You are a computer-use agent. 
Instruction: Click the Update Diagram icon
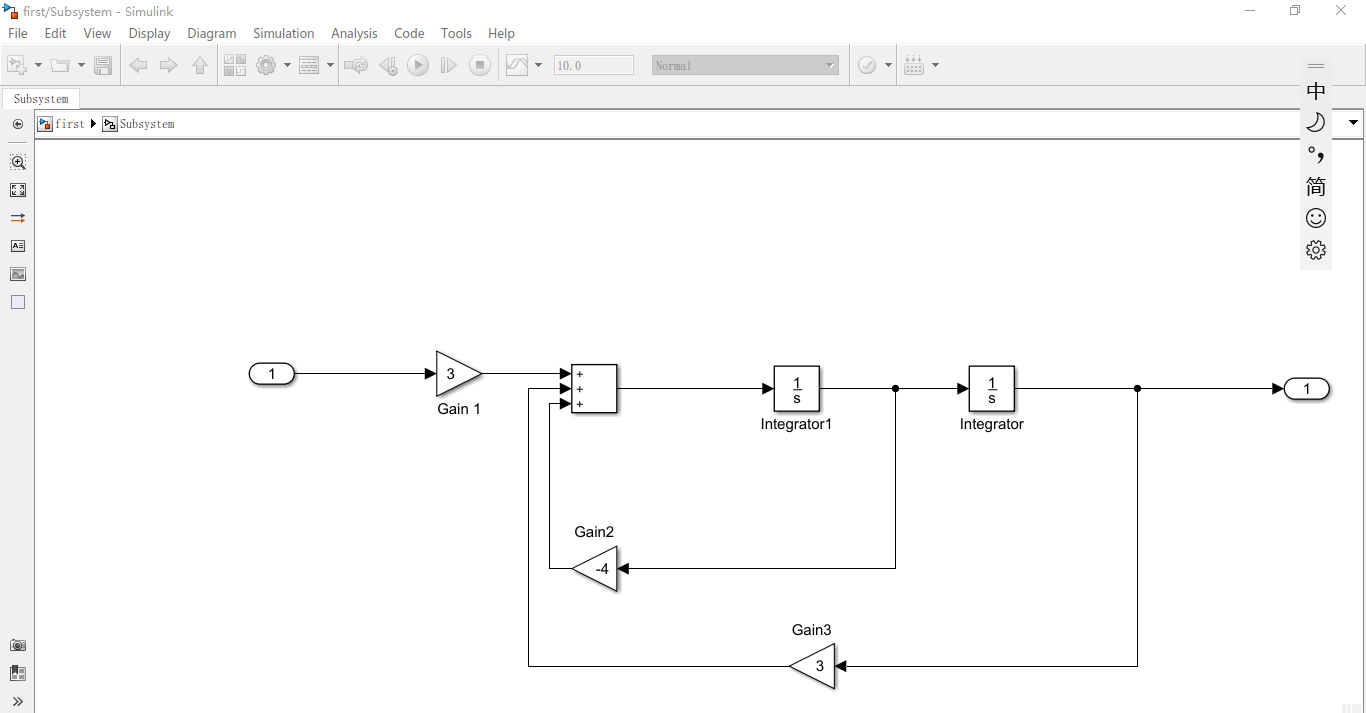(x=356, y=65)
